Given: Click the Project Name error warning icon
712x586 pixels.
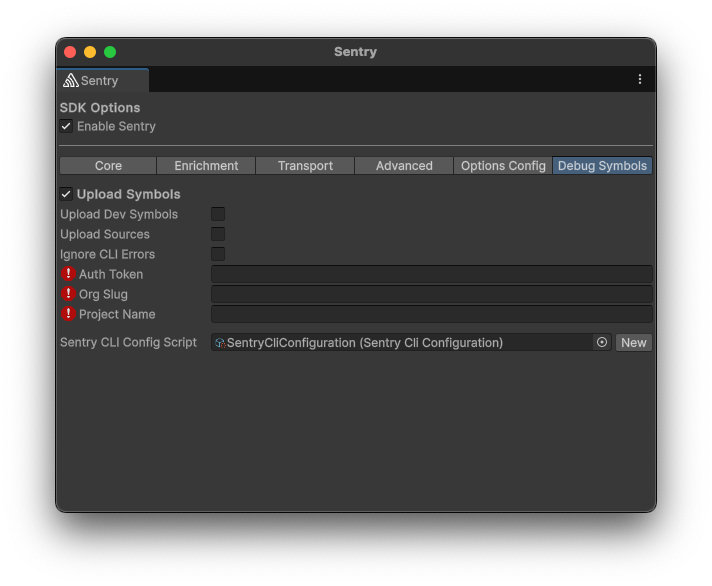Looking at the screenshot, I should [68, 314].
